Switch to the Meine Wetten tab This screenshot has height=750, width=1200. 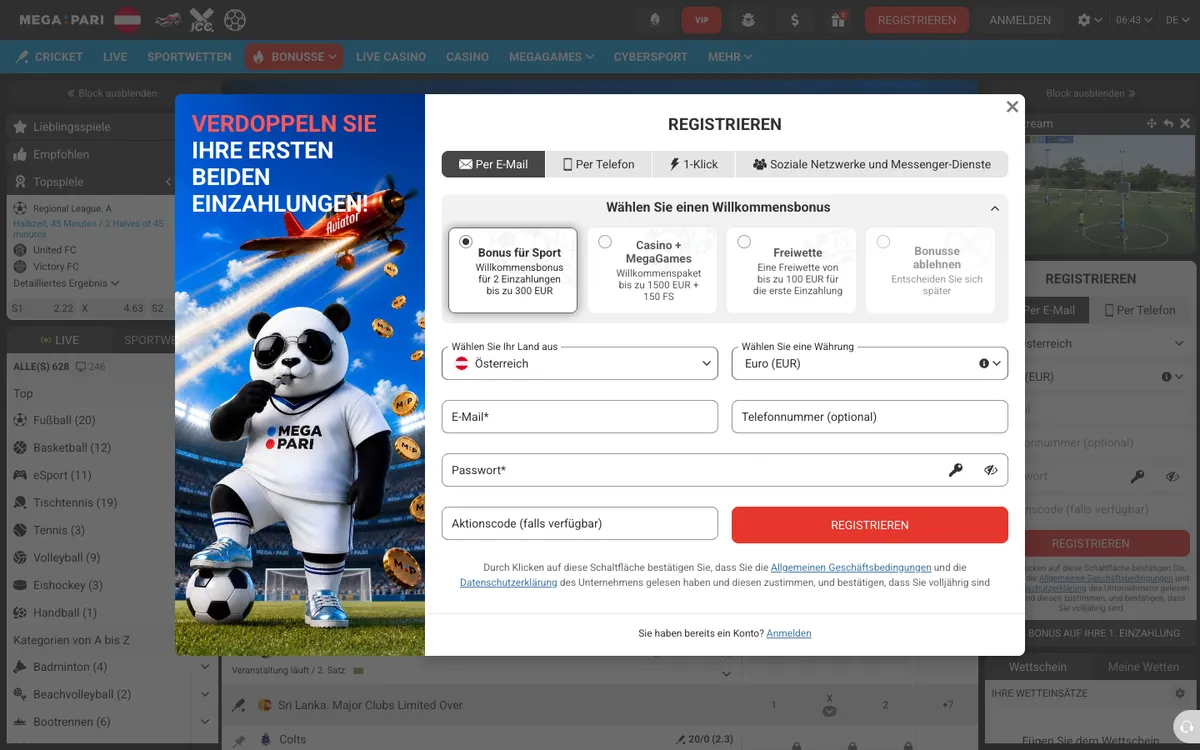pos(1143,667)
